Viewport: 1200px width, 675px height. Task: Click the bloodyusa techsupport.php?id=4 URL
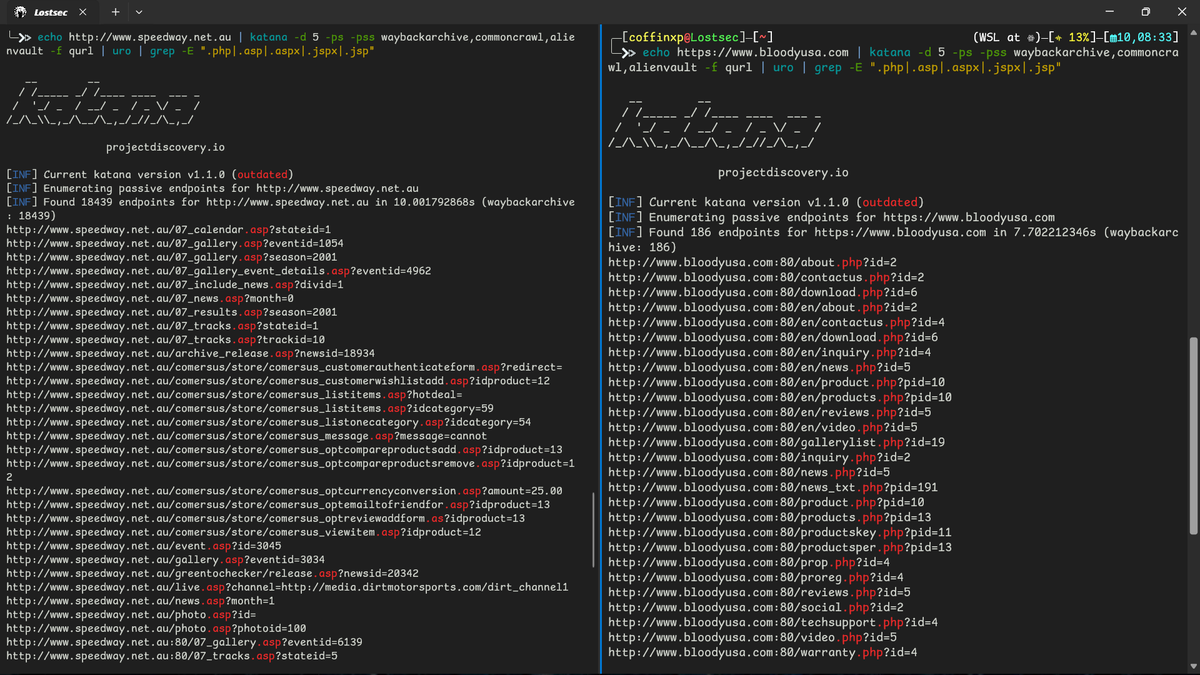[x=773, y=622]
